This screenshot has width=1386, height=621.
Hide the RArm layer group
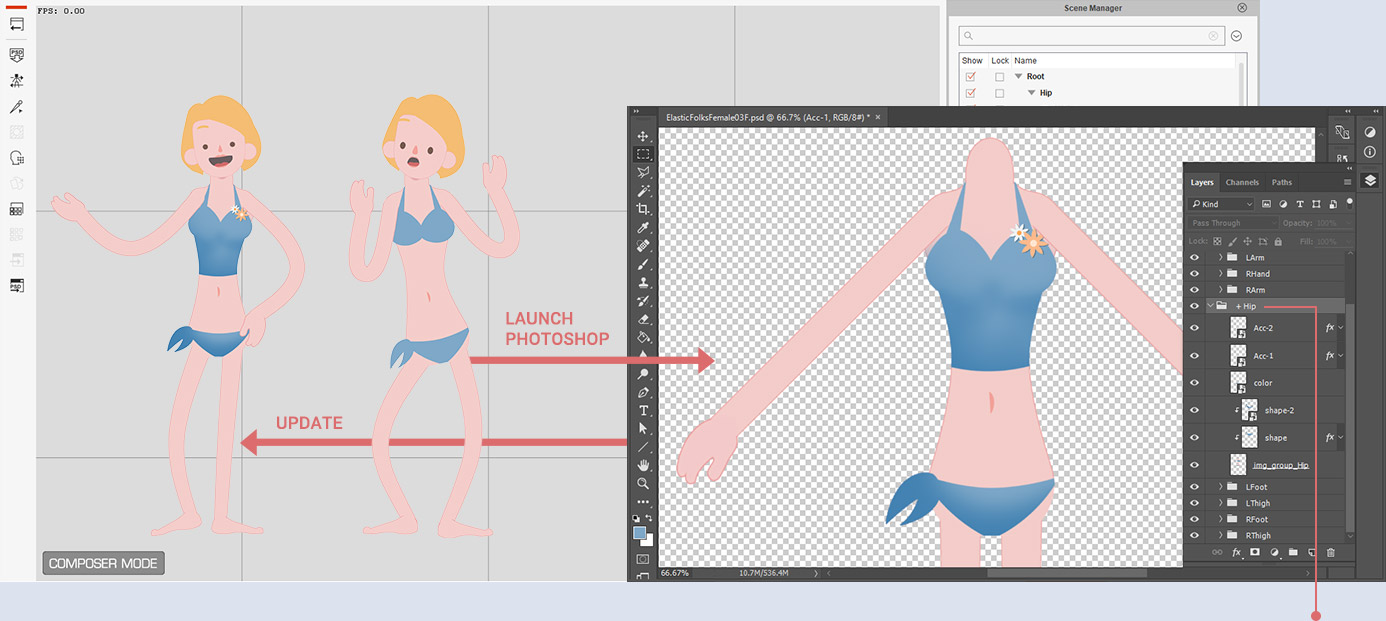(1194, 290)
